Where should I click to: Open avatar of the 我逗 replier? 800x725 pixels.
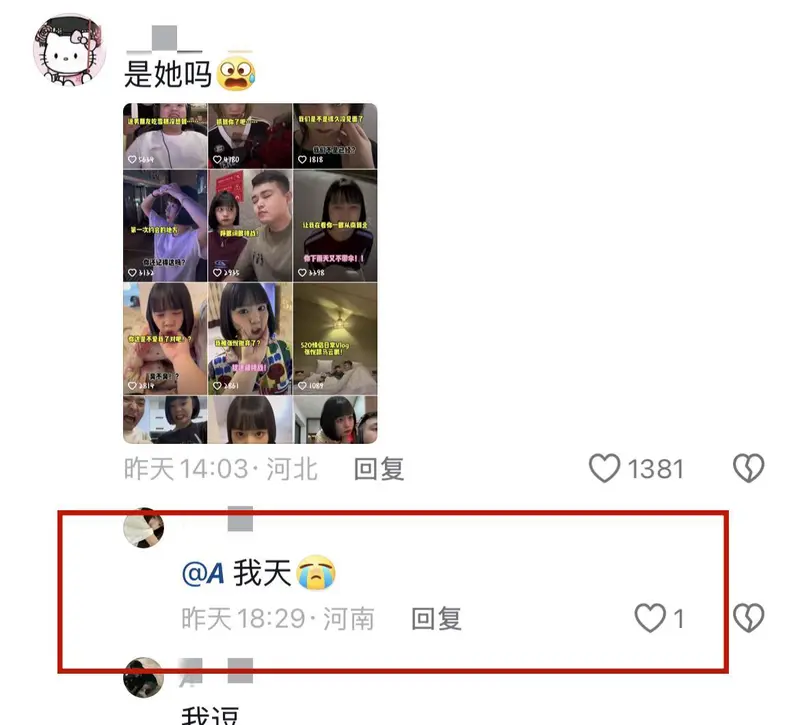click(x=144, y=678)
